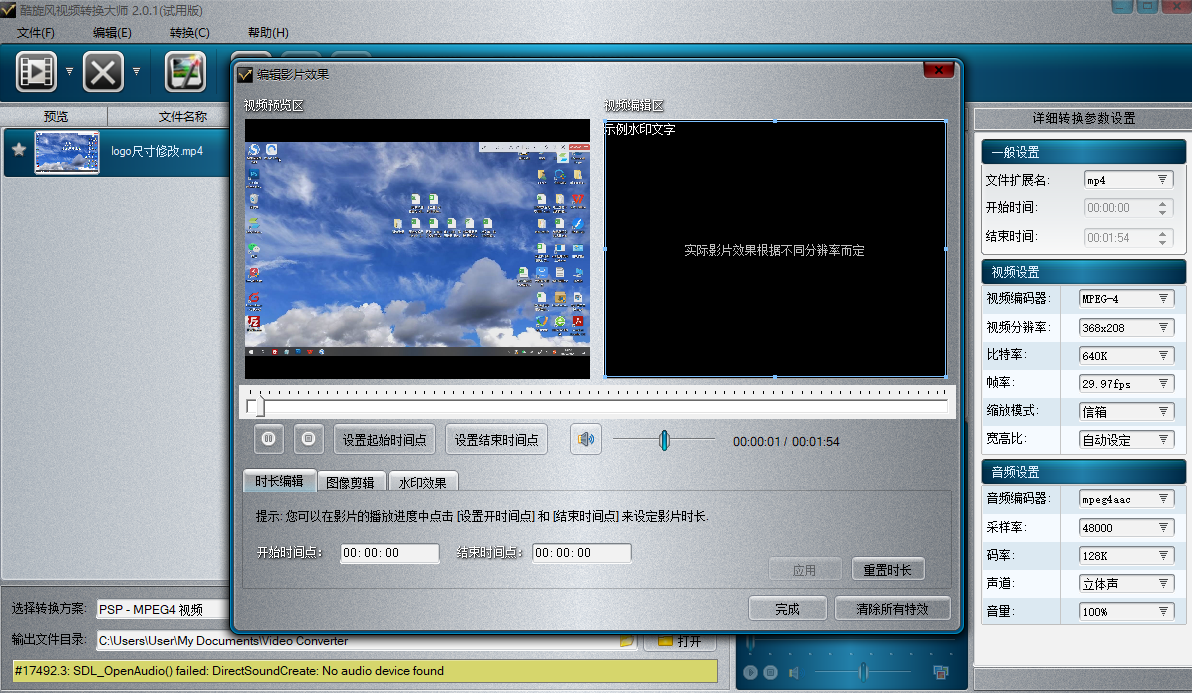Click the main player volume slider handle
This screenshot has width=1192, height=693.
pyautogui.click(x=864, y=672)
